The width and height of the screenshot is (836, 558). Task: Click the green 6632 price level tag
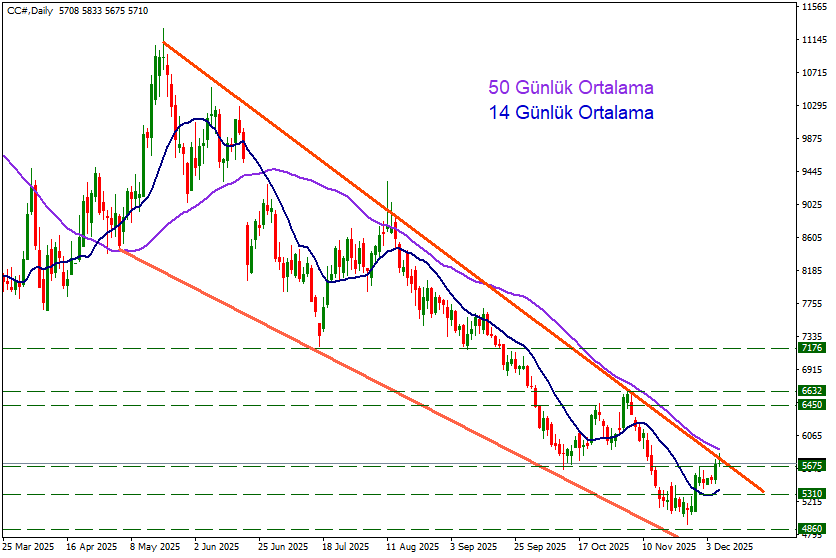pos(812,391)
